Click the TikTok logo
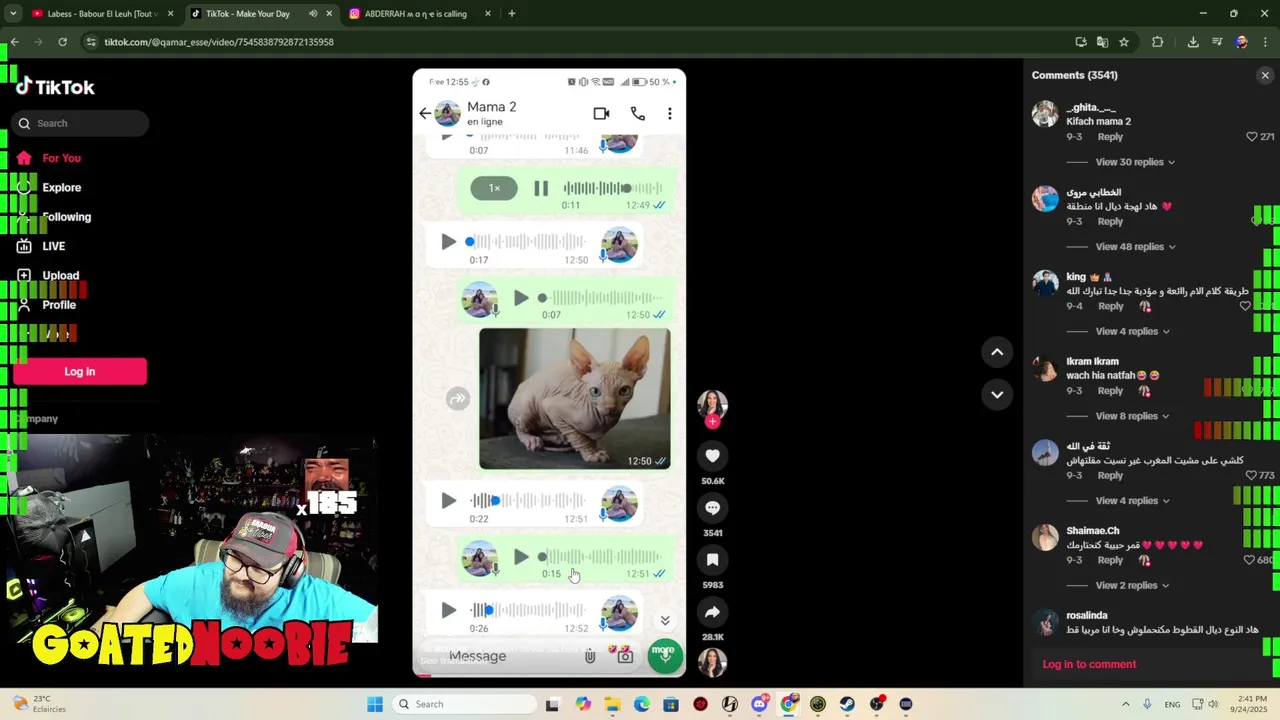This screenshot has width=1280, height=720. [55, 87]
